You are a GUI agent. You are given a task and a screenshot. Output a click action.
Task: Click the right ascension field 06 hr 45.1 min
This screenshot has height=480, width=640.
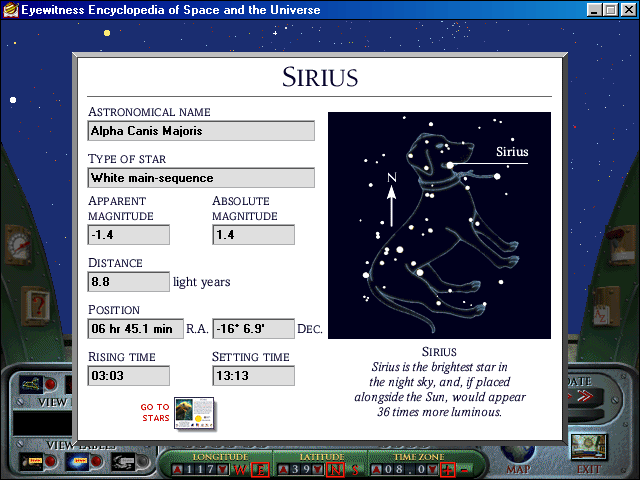coord(136,329)
